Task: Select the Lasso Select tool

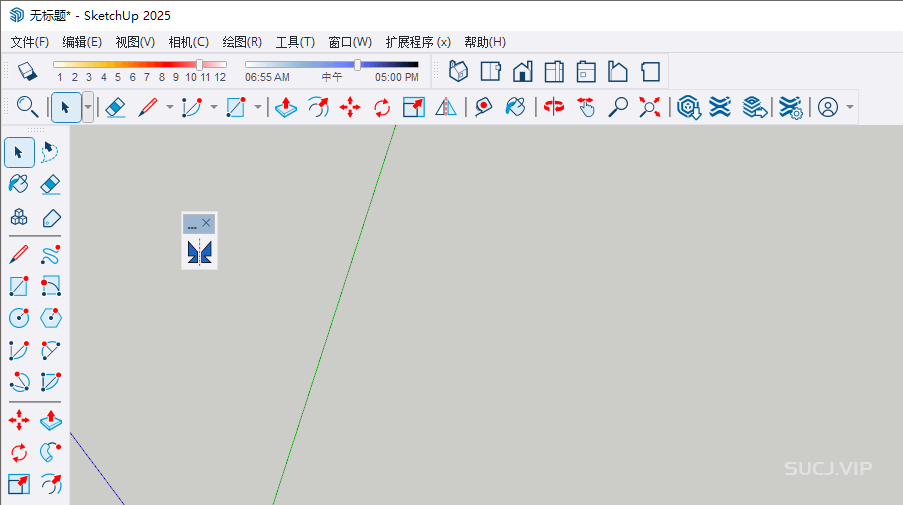Action: (50, 152)
